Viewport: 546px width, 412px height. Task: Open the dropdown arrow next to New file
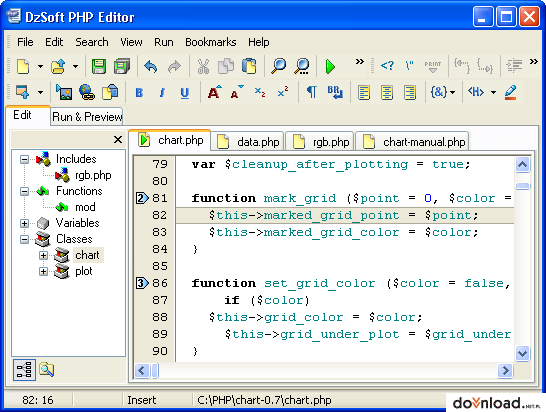tap(40, 66)
